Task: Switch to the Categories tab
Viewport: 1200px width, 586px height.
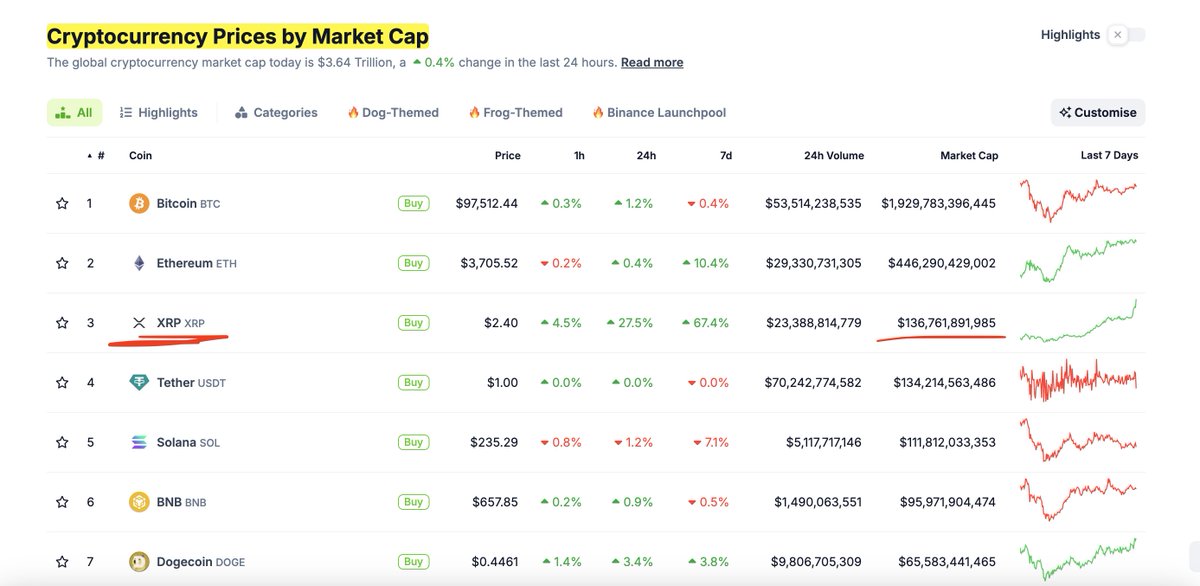Action: pyautogui.click(x=277, y=112)
